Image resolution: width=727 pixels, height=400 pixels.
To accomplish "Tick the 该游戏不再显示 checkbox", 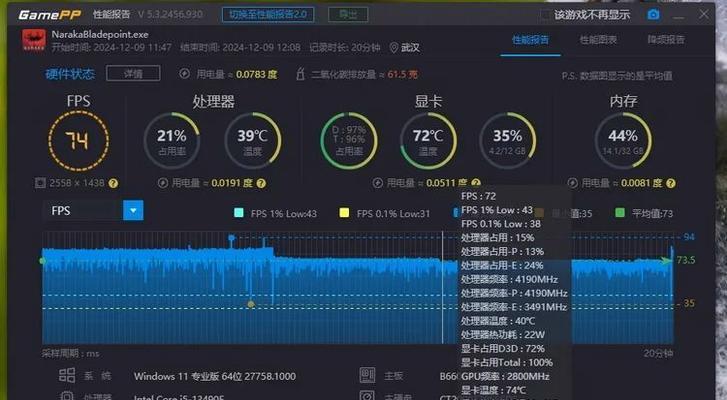I will coord(546,15).
